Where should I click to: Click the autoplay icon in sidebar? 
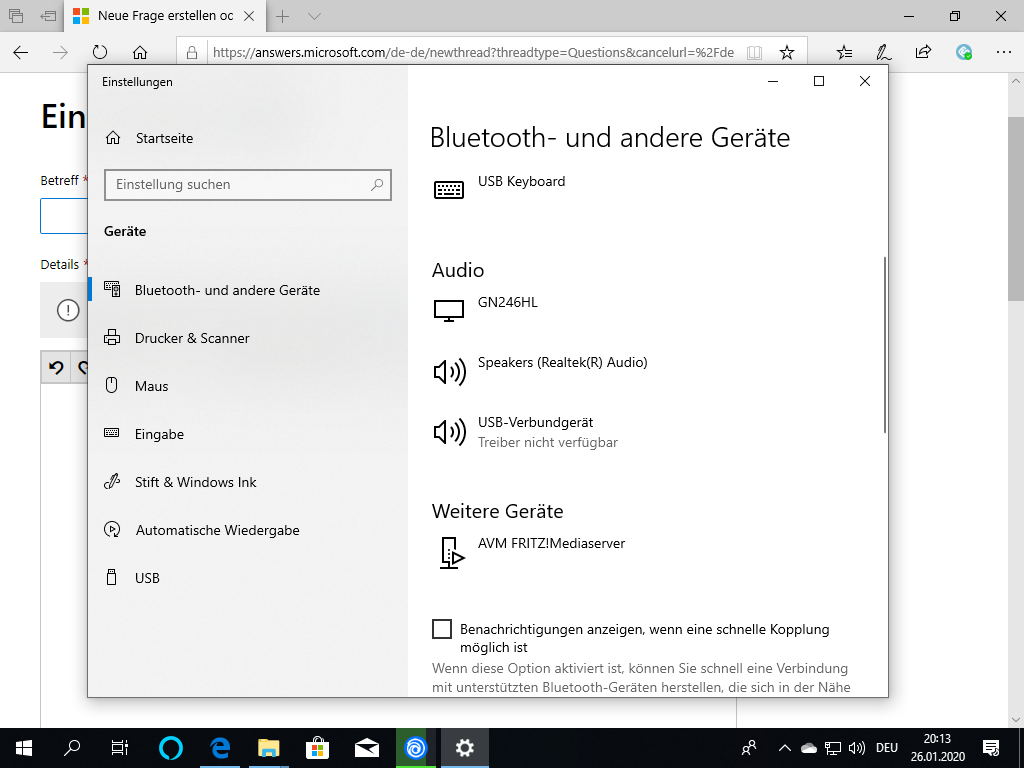[x=112, y=530]
